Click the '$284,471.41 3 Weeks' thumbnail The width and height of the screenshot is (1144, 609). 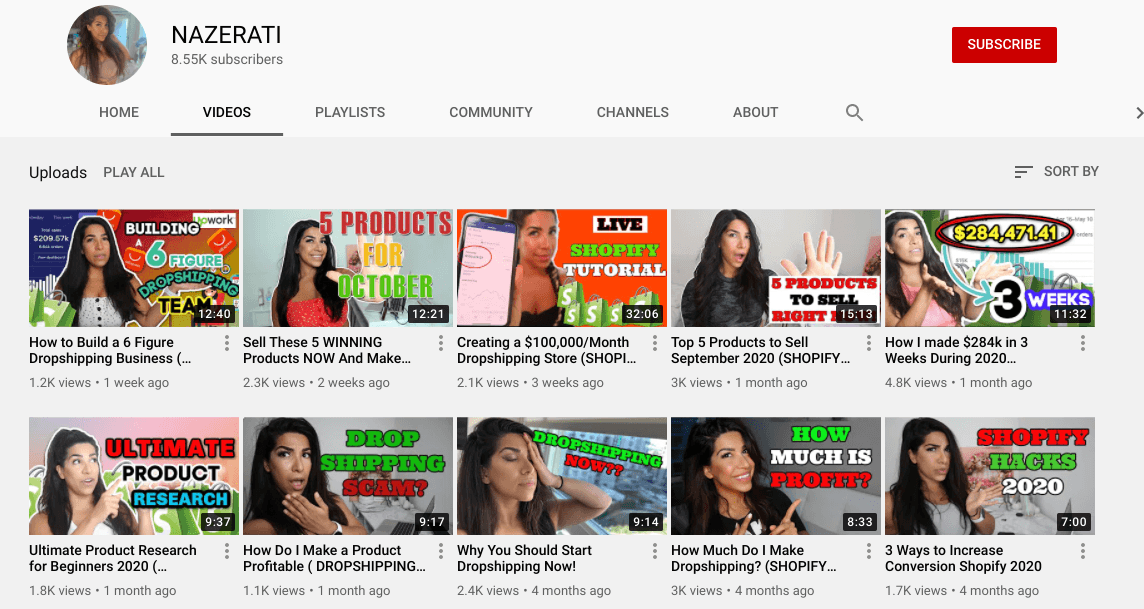990,268
